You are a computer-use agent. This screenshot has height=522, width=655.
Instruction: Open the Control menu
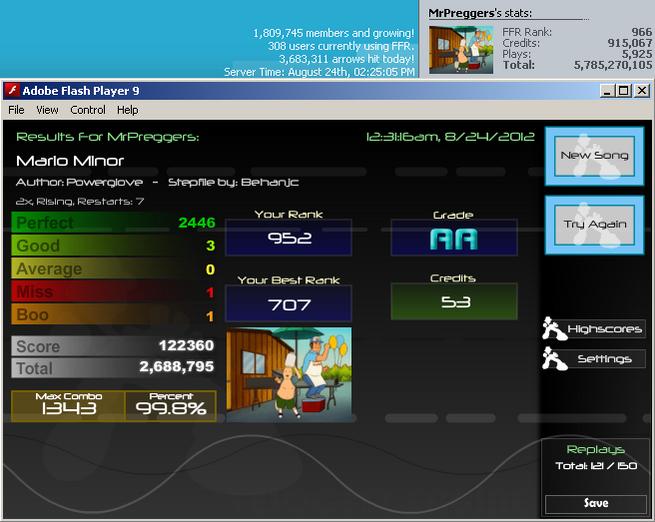pos(88,110)
